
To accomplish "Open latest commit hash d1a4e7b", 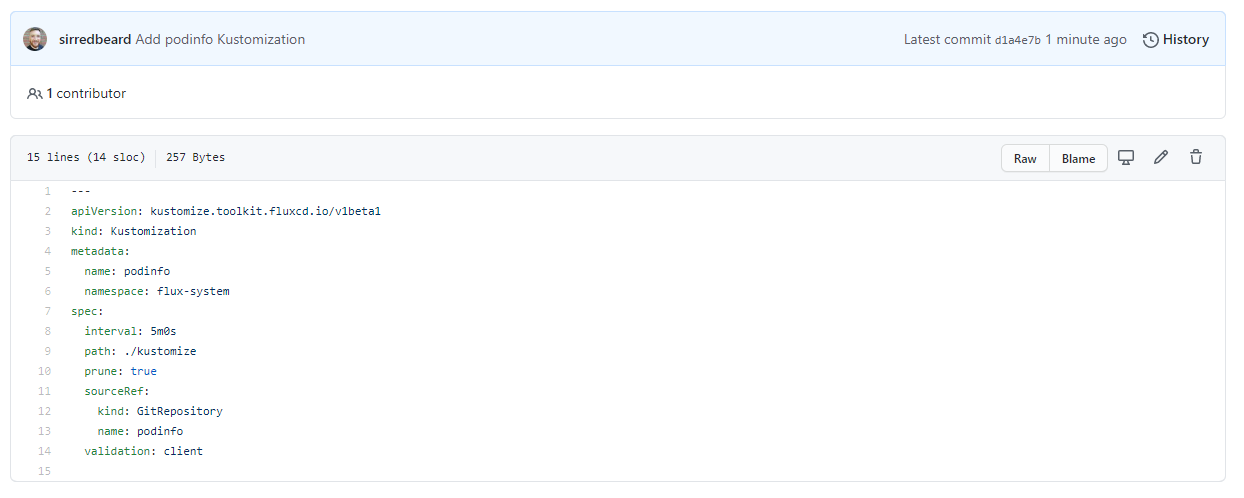I will [1017, 40].
